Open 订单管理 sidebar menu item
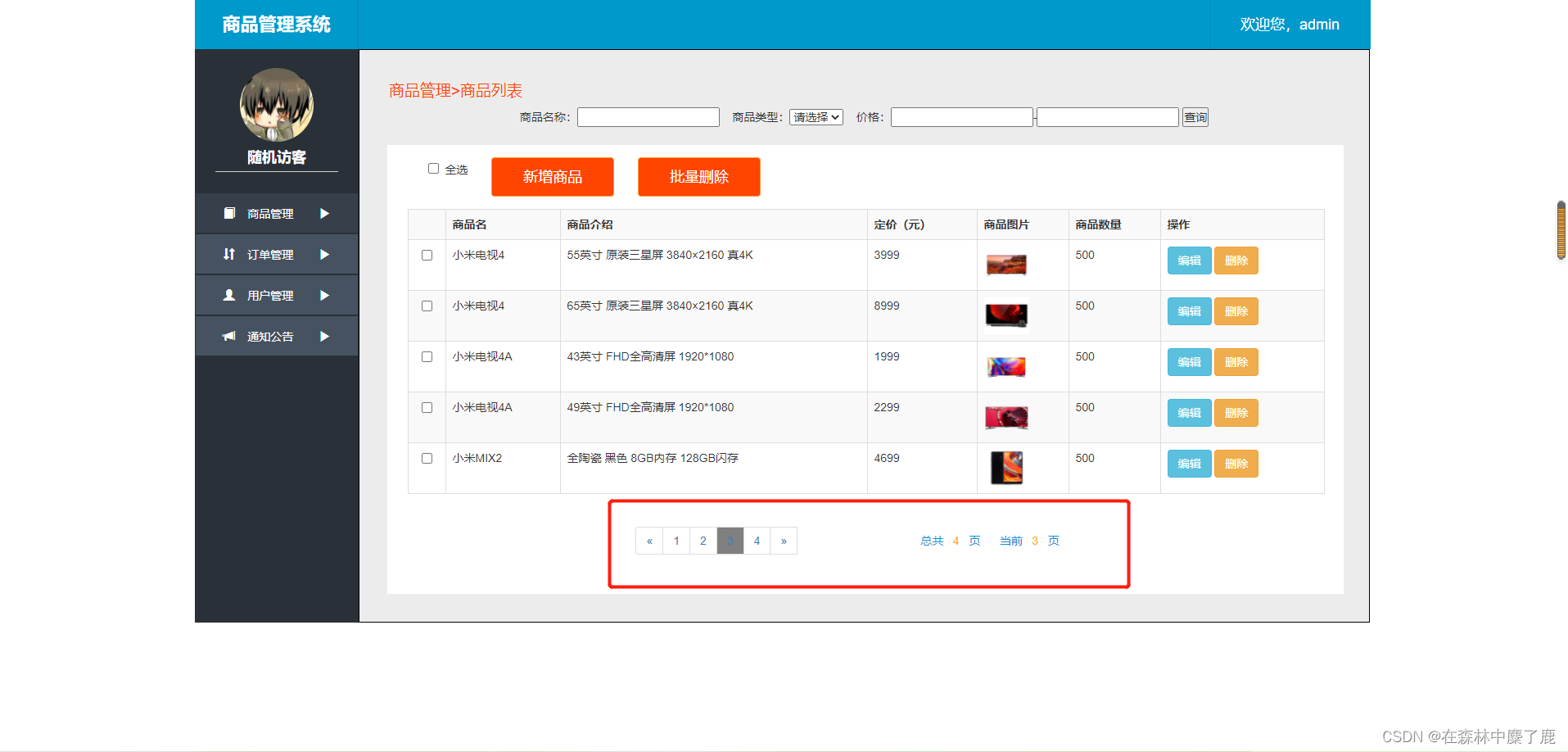The image size is (1568, 752). tap(277, 254)
